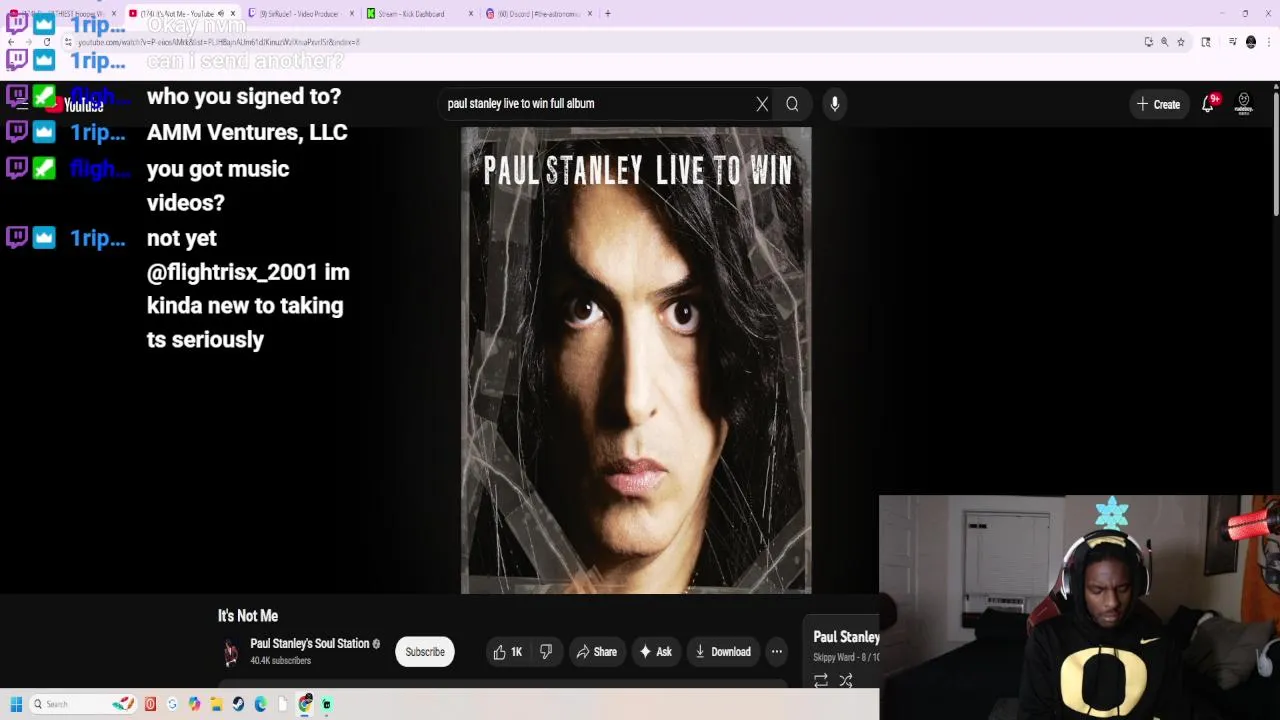This screenshot has height=720, width=1280.
Task: Close the SirRude1 Video Producer tab
Action: (352, 14)
